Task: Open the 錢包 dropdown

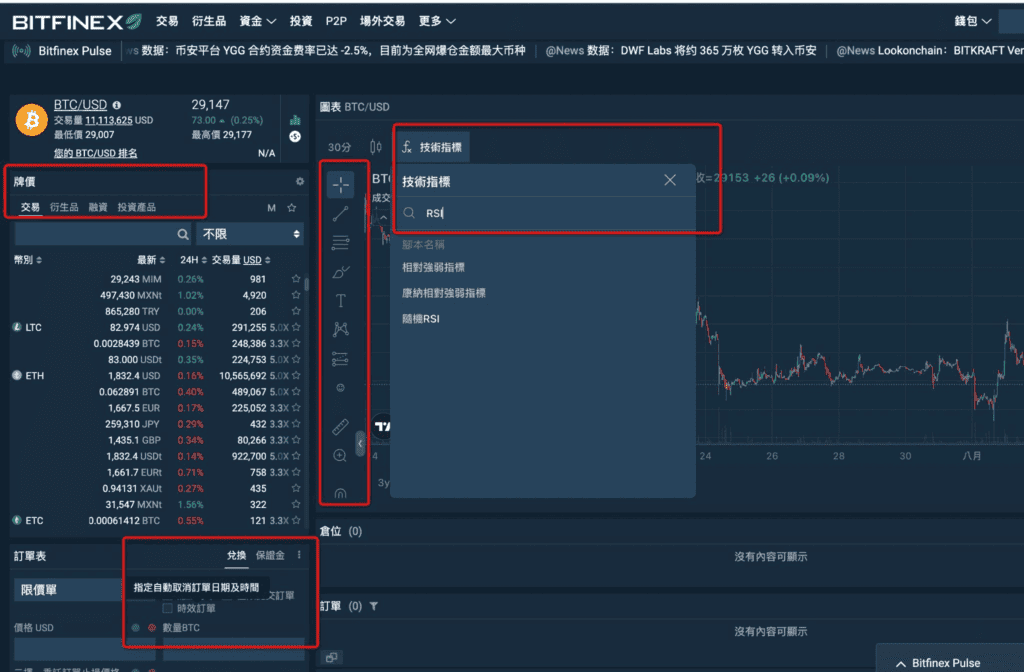Action: point(973,22)
